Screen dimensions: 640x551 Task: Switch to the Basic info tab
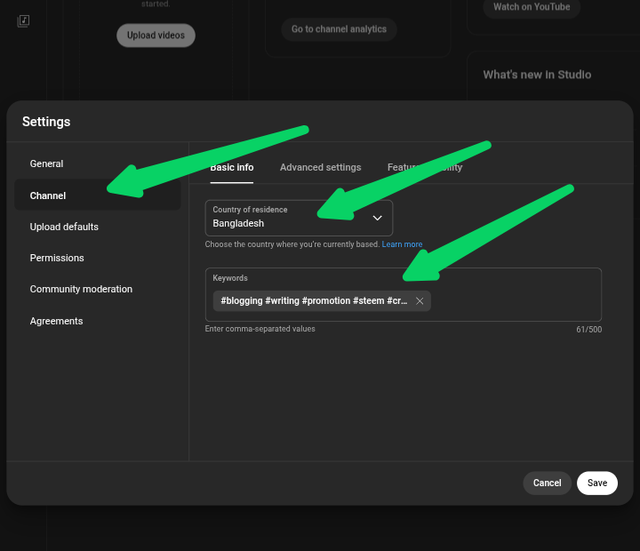[232, 167]
